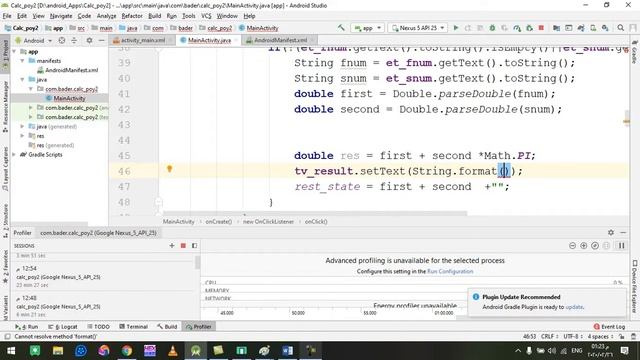
Task: Open the Android project view dropdown
Action: coord(34,40)
